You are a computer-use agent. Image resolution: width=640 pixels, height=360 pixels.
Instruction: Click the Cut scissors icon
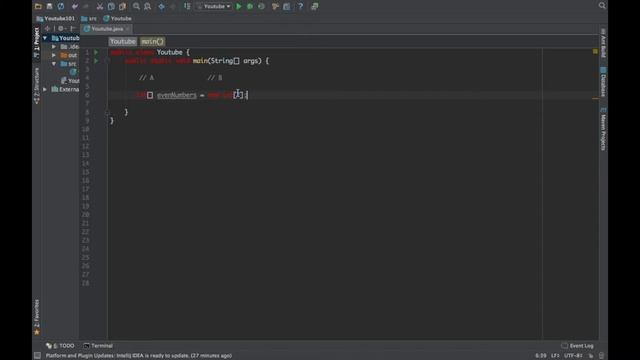[x=100, y=7]
